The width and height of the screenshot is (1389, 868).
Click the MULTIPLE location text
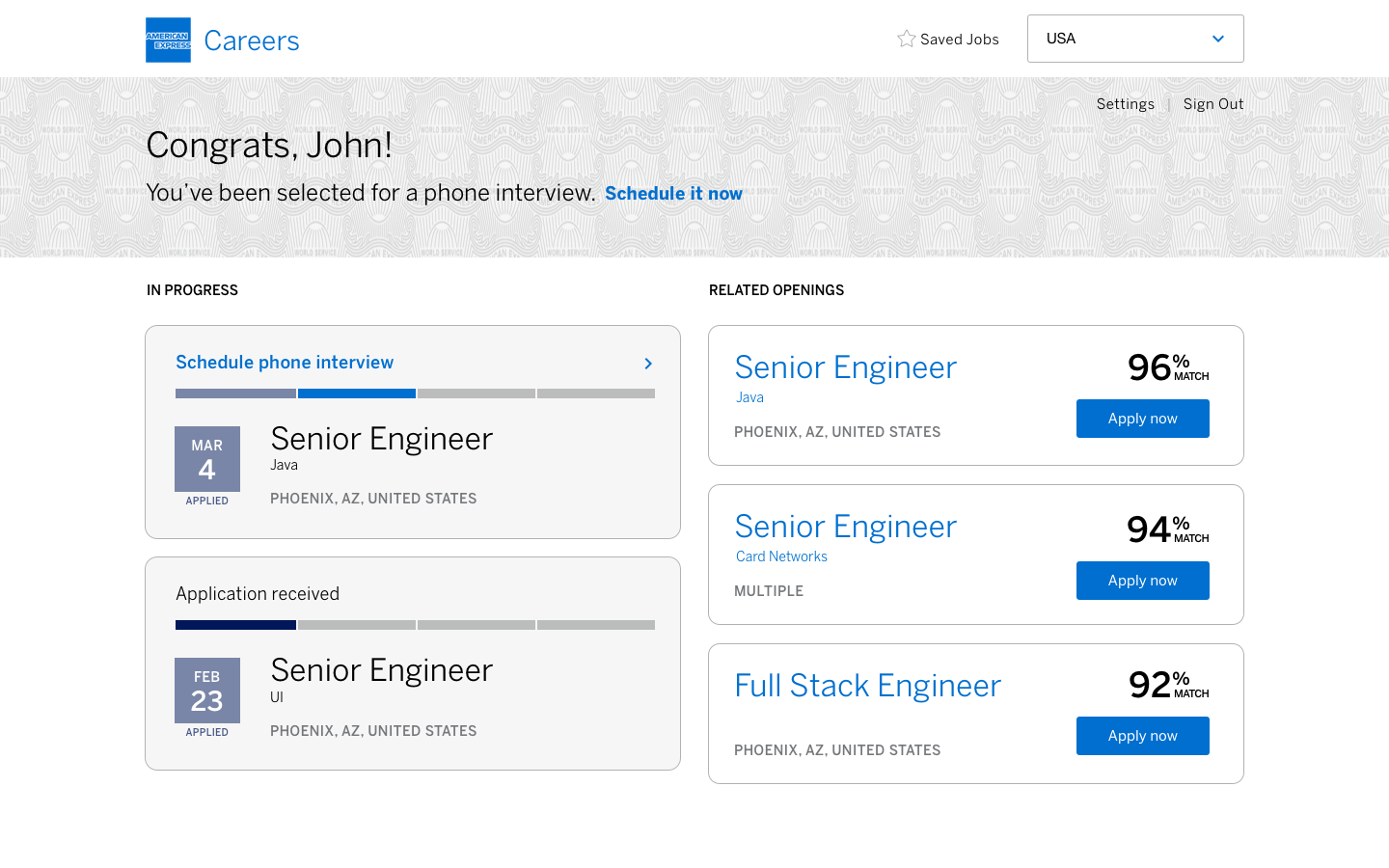(x=769, y=591)
